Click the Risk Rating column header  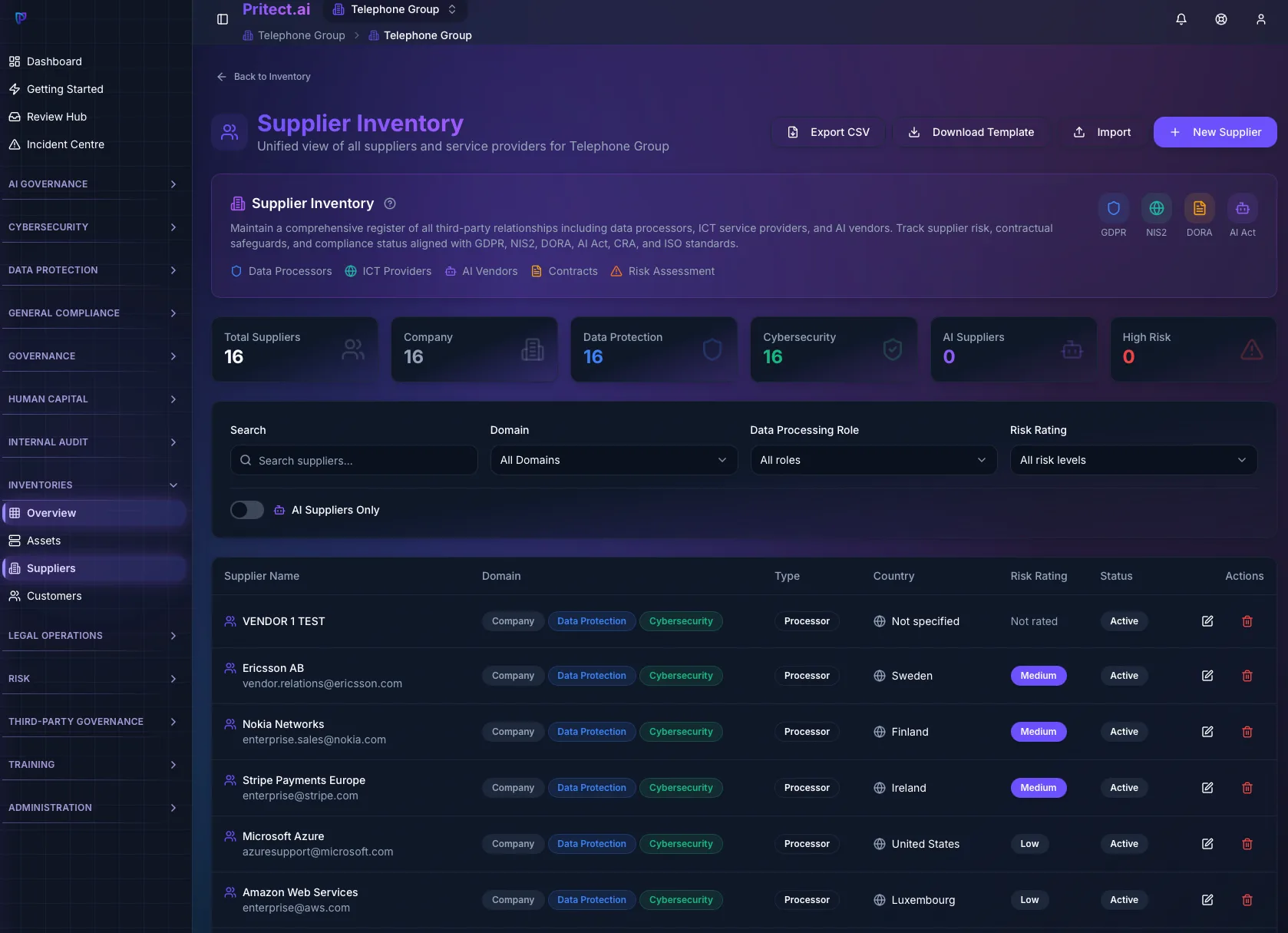[1039, 576]
